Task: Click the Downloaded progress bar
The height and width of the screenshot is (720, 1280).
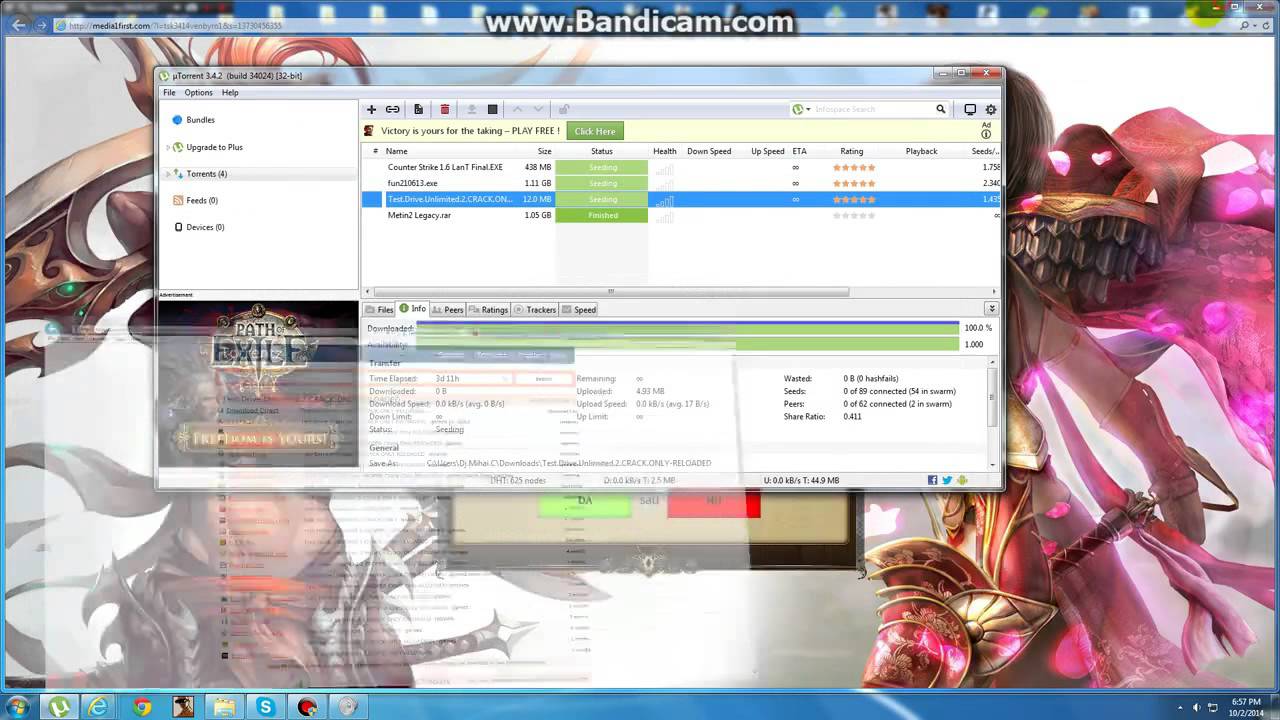Action: (687, 328)
